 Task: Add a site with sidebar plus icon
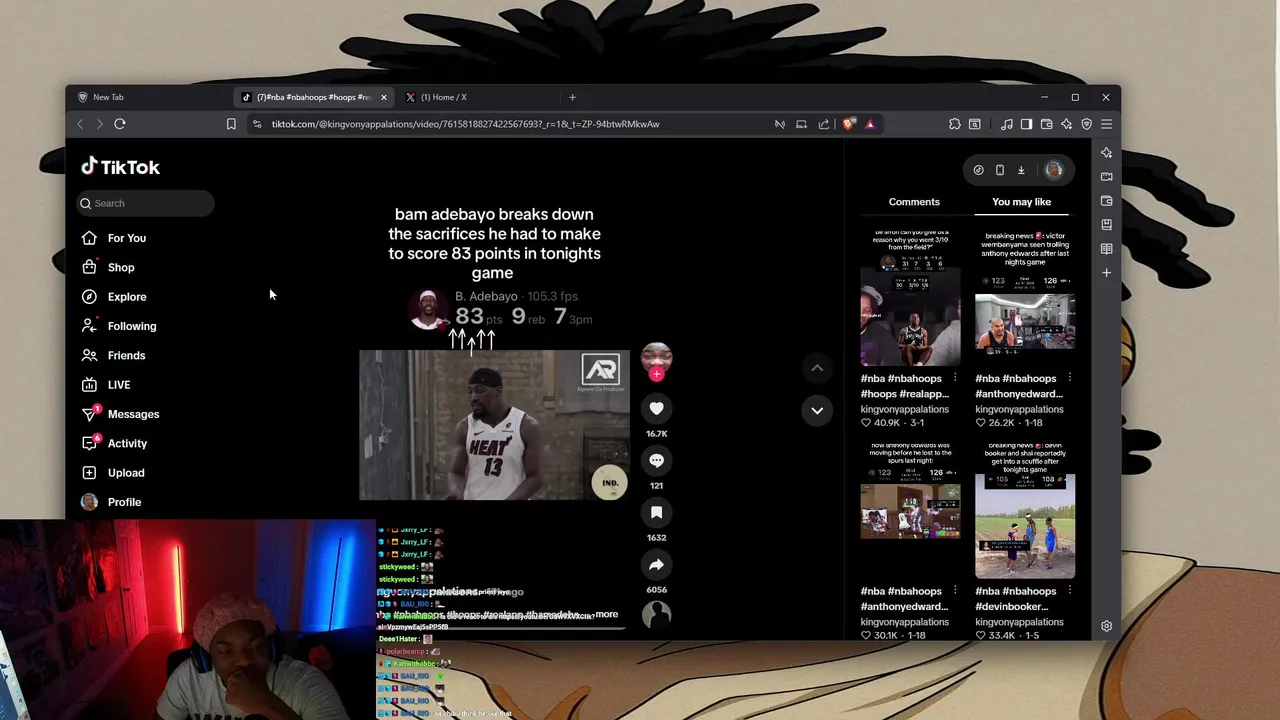(x=1106, y=273)
